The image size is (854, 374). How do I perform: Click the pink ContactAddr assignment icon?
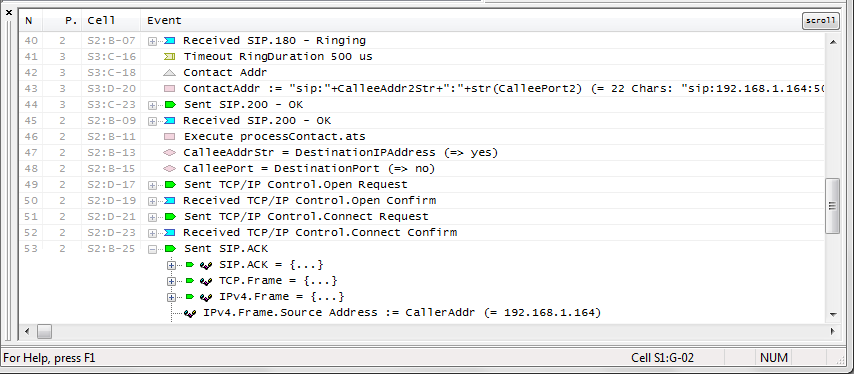tap(169, 88)
